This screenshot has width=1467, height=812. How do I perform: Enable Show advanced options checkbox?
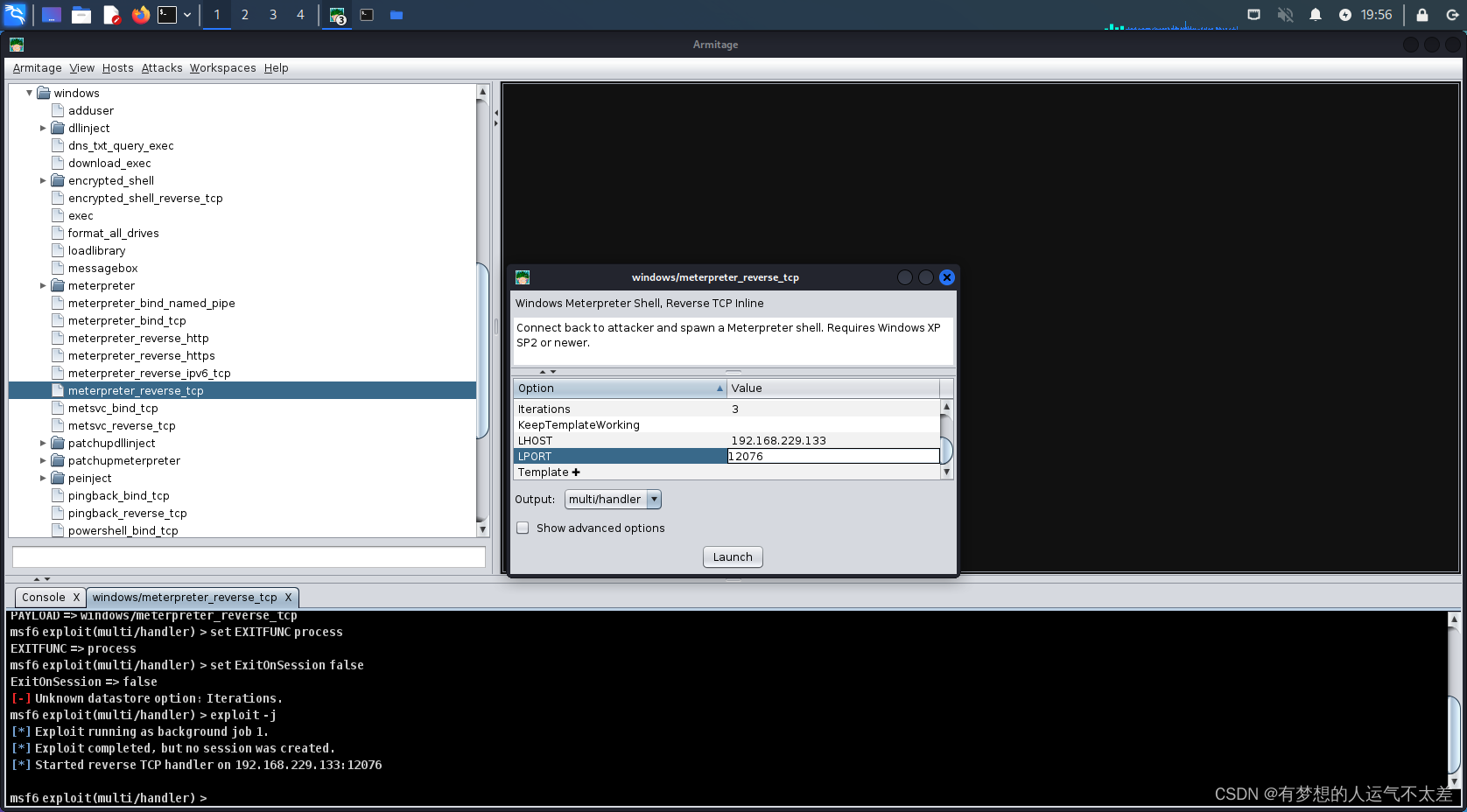[x=523, y=528]
